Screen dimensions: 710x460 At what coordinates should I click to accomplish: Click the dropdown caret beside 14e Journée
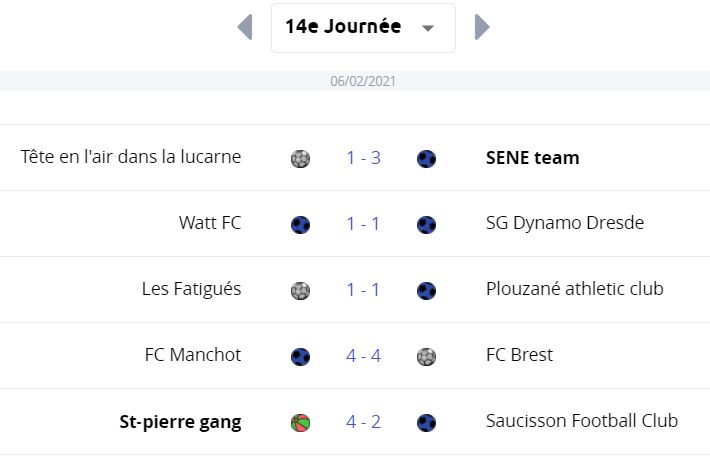click(x=427, y=28)
